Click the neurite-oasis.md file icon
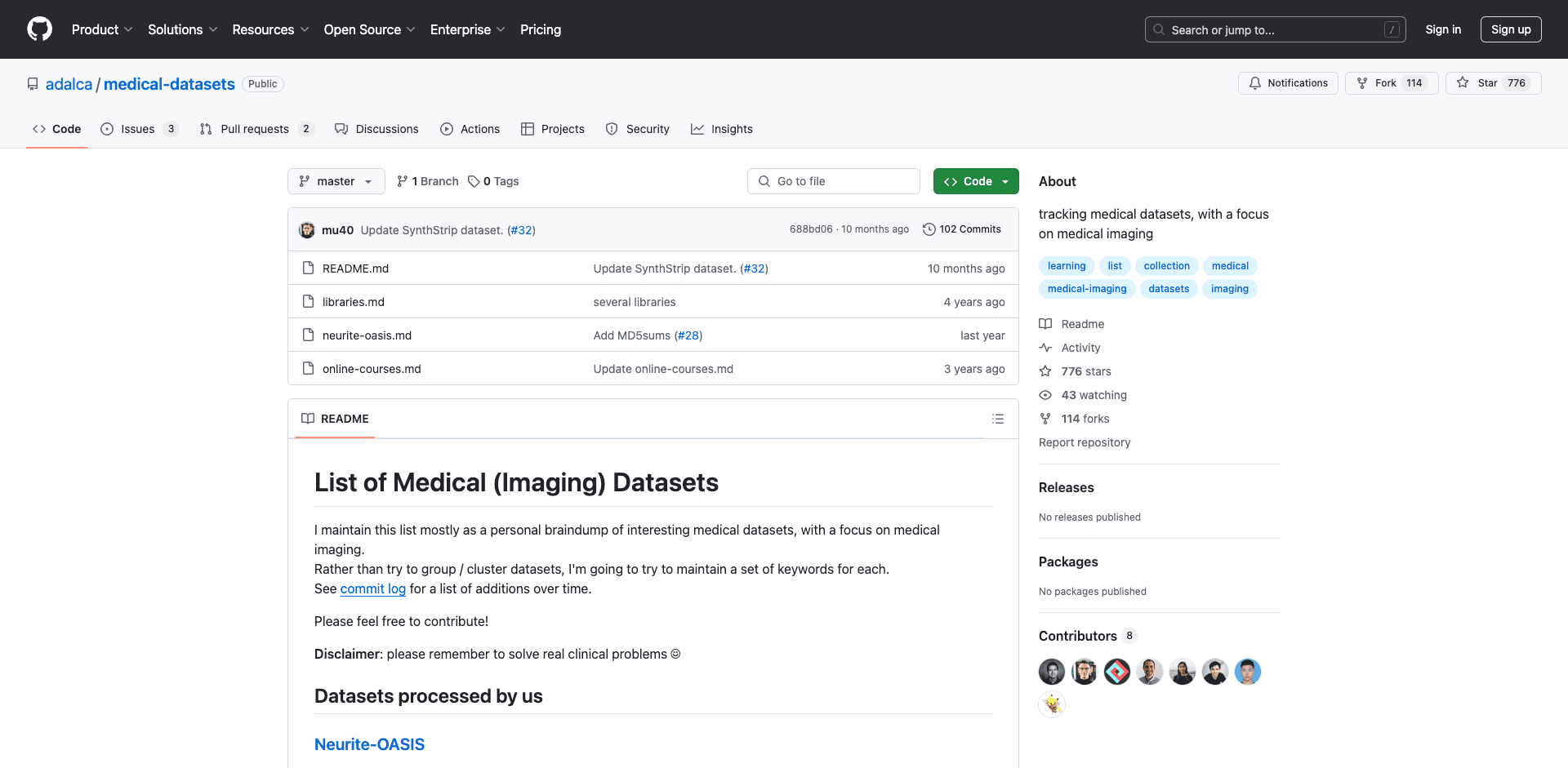Image resolution: width=1568 pixels, height=768 pixels. pos(308,335)
